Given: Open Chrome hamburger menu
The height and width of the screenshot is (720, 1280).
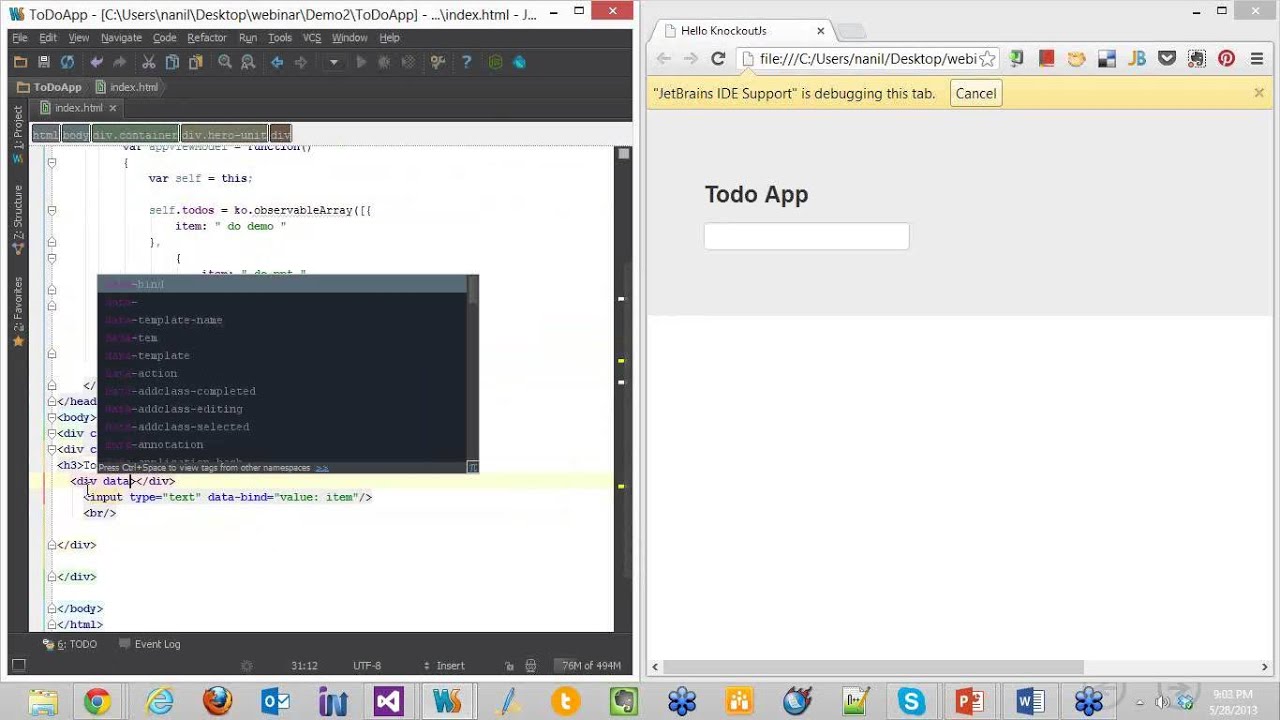Looking at the screenshot, I should (x=1256, y=59).
